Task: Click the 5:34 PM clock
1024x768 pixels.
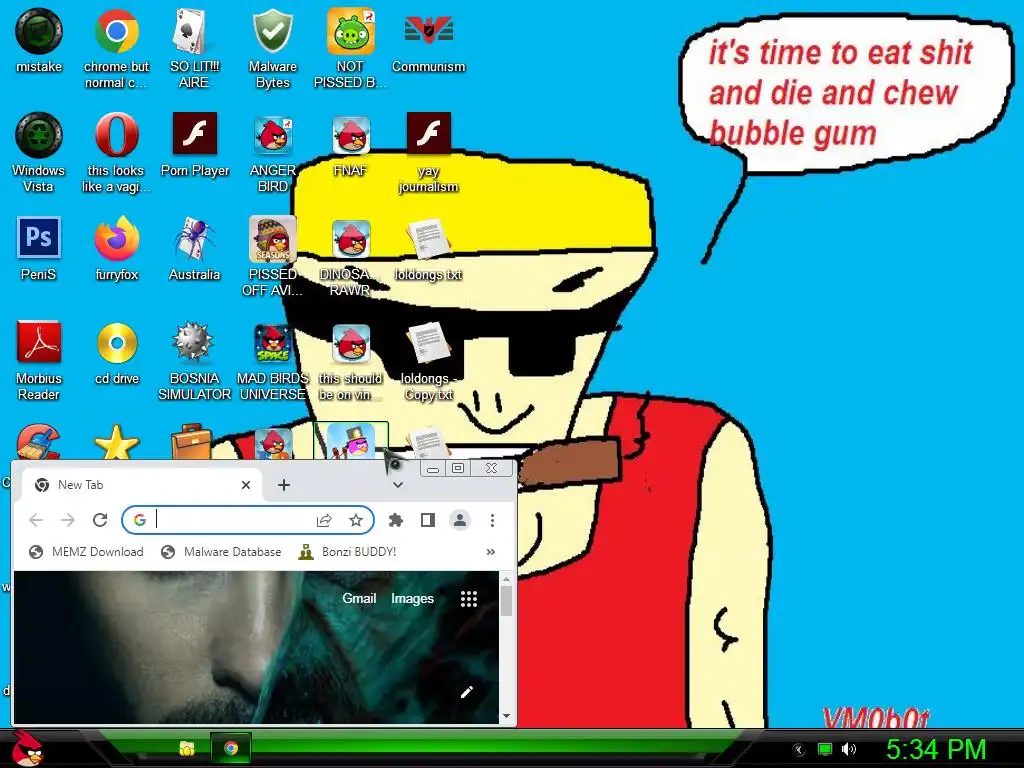Action: tap(936, 749)
